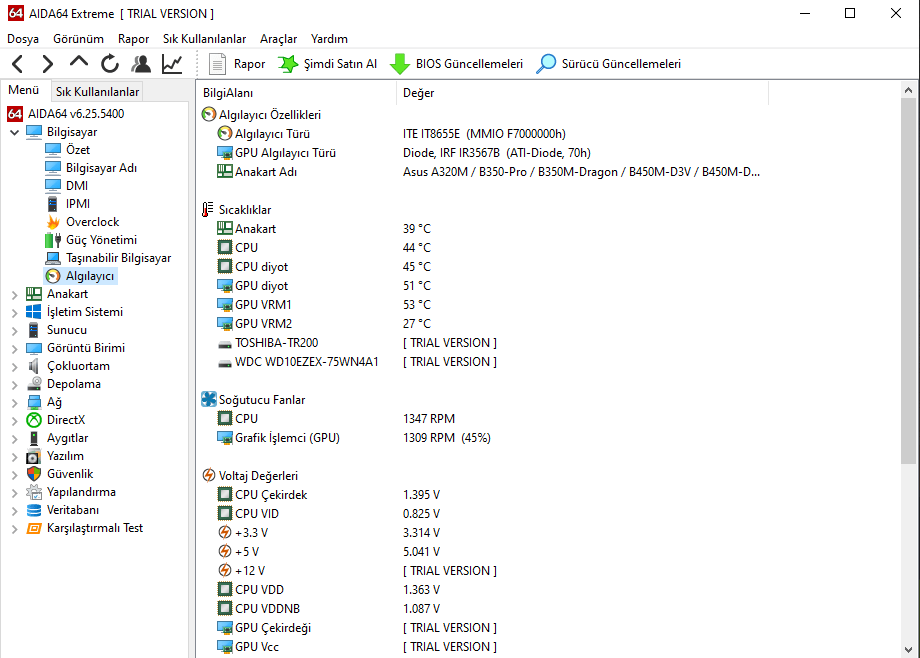
Task: Expand the Aygıtlar tree node
Action: tap(15, 439)
